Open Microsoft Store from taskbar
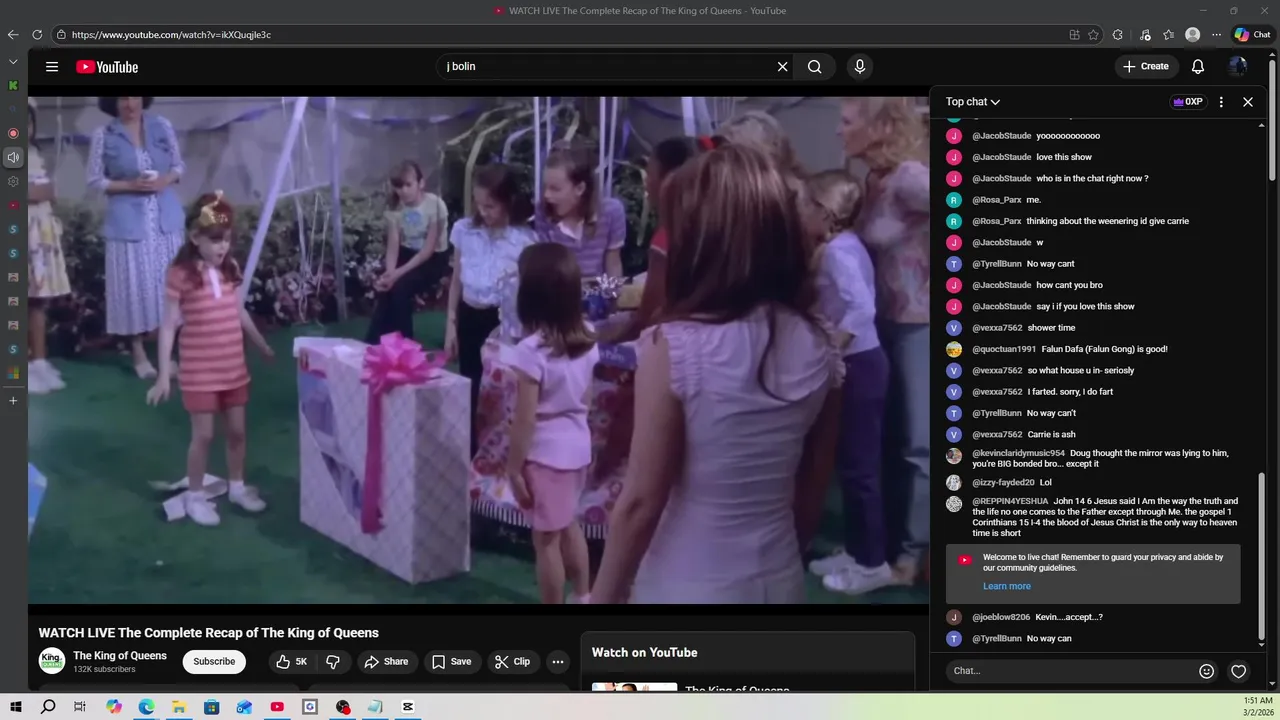This screenshot has width=1280, height=720. point(212,707)
